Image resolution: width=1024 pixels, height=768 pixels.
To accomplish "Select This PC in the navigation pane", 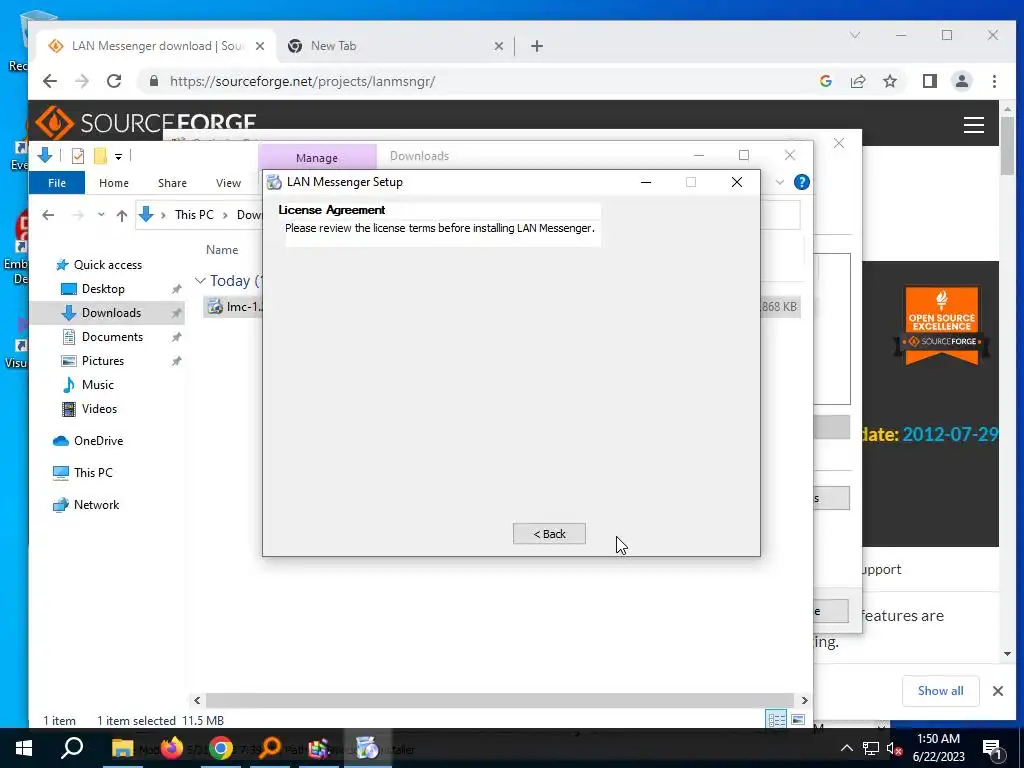I will [93, 473].
